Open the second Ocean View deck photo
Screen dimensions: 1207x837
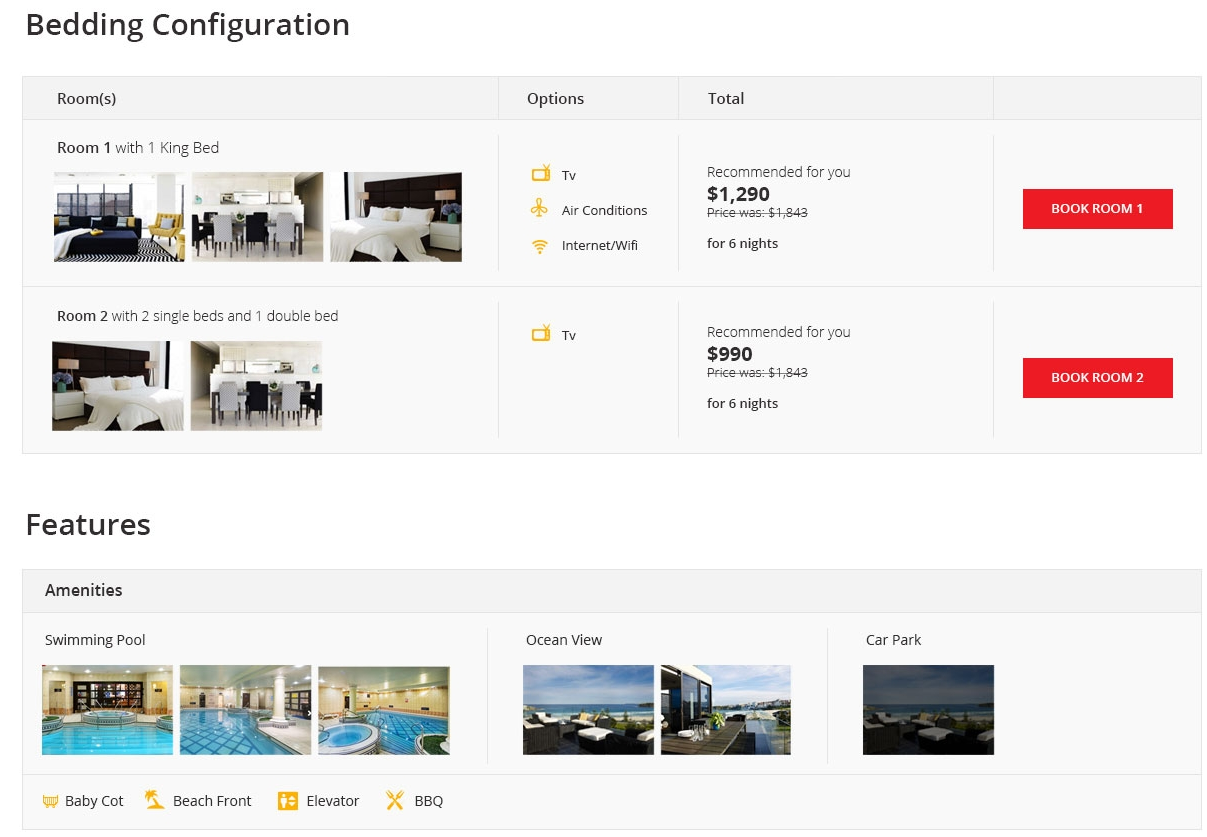726,710
